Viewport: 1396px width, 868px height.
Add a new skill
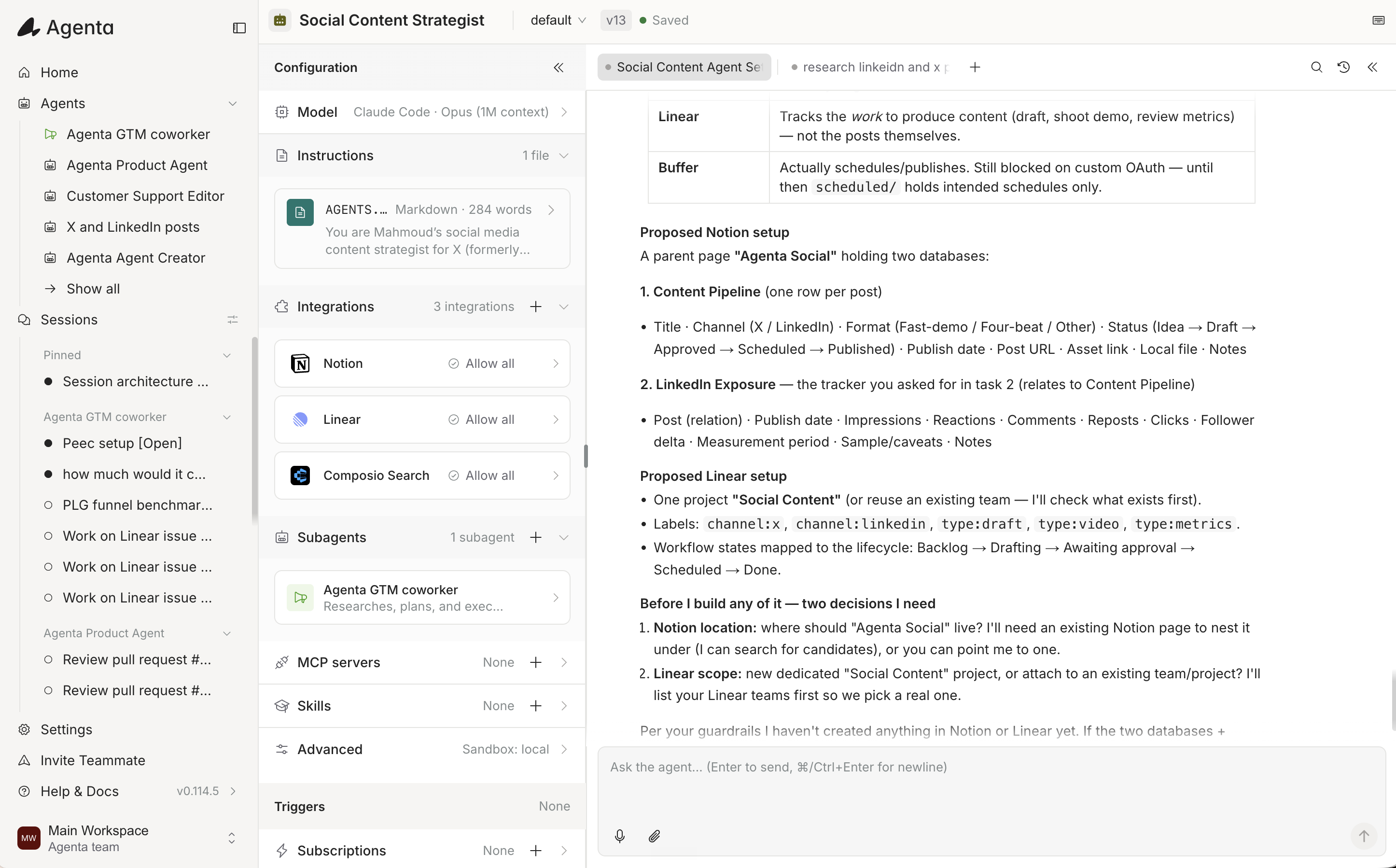(535, 706)
